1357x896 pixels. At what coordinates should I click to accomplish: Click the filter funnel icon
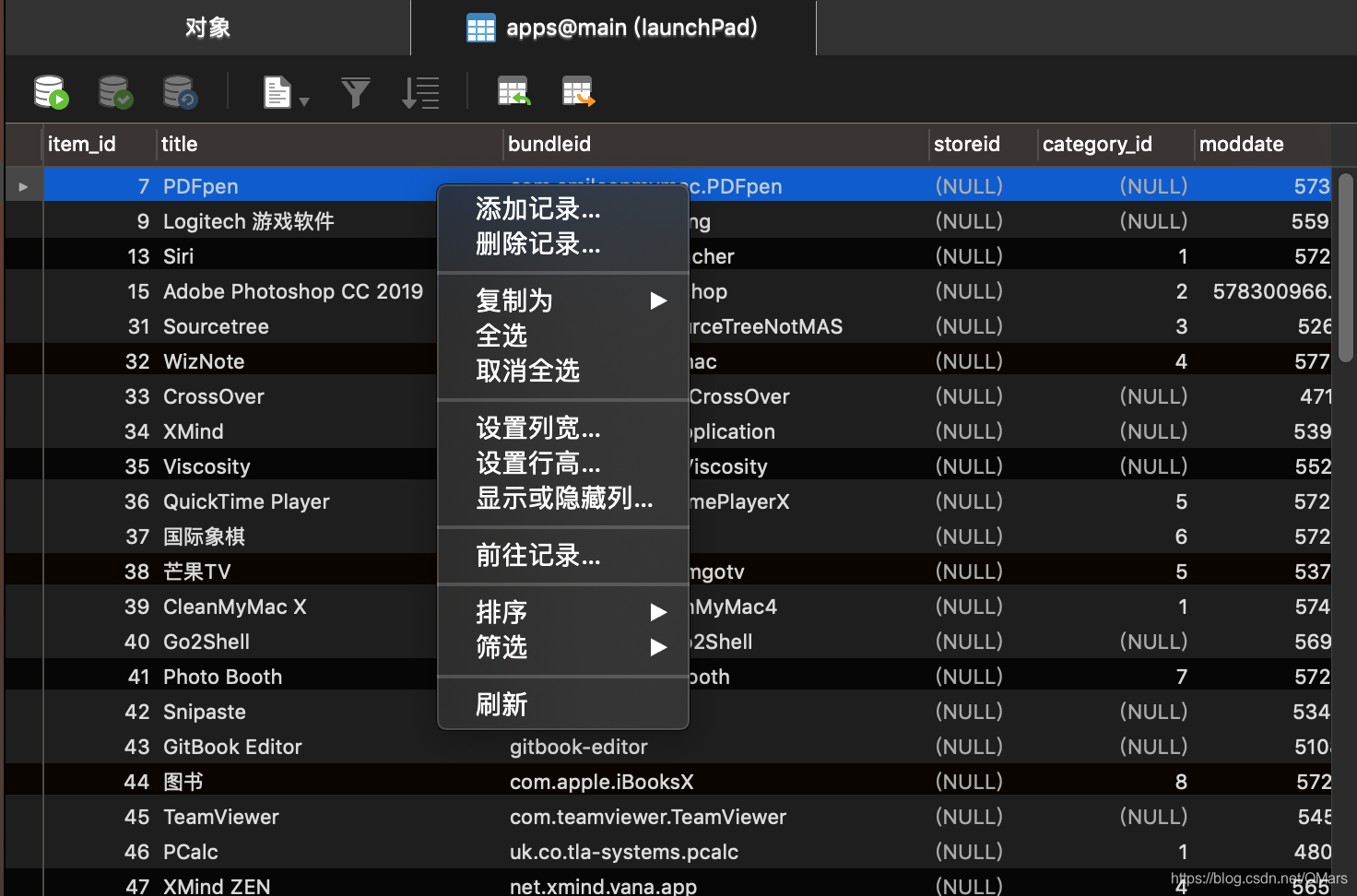pos(356,92)
